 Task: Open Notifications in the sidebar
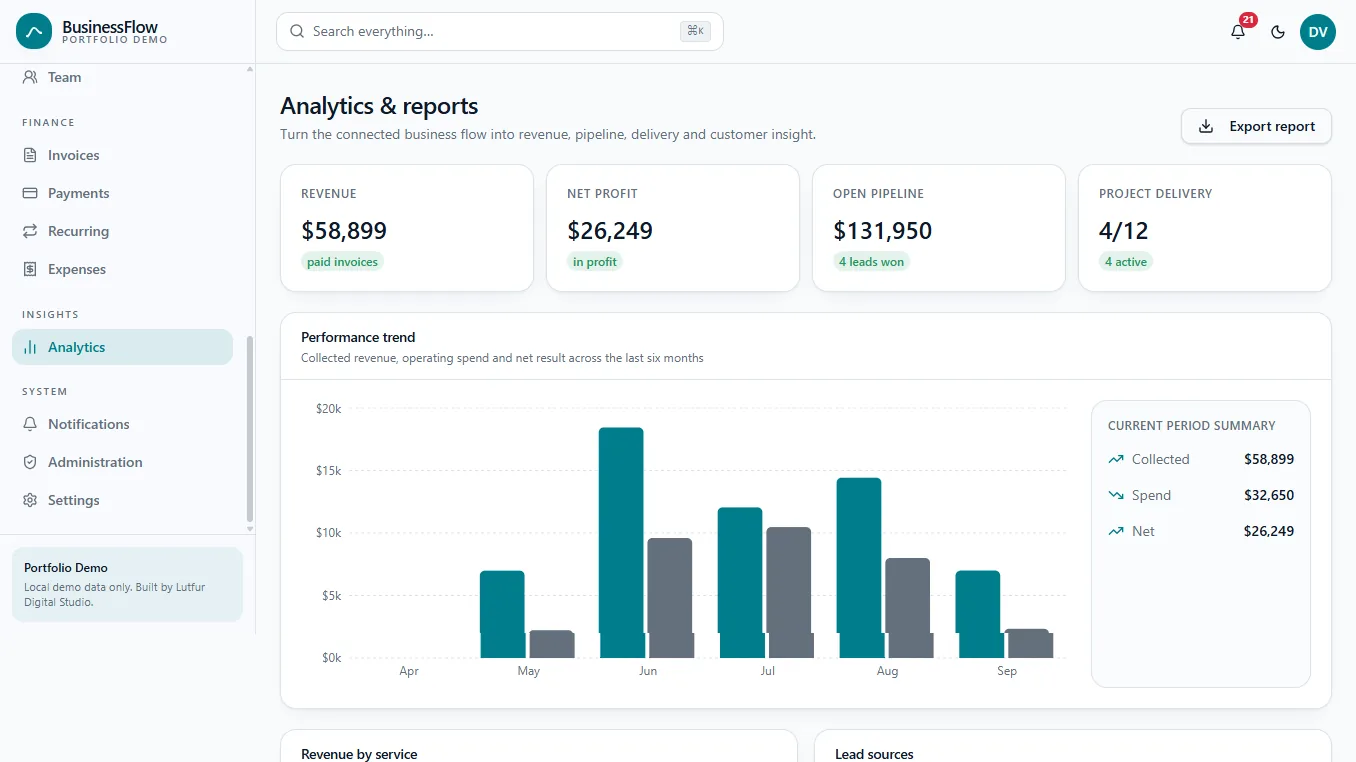pyautogui.click(x=122, y=424)
